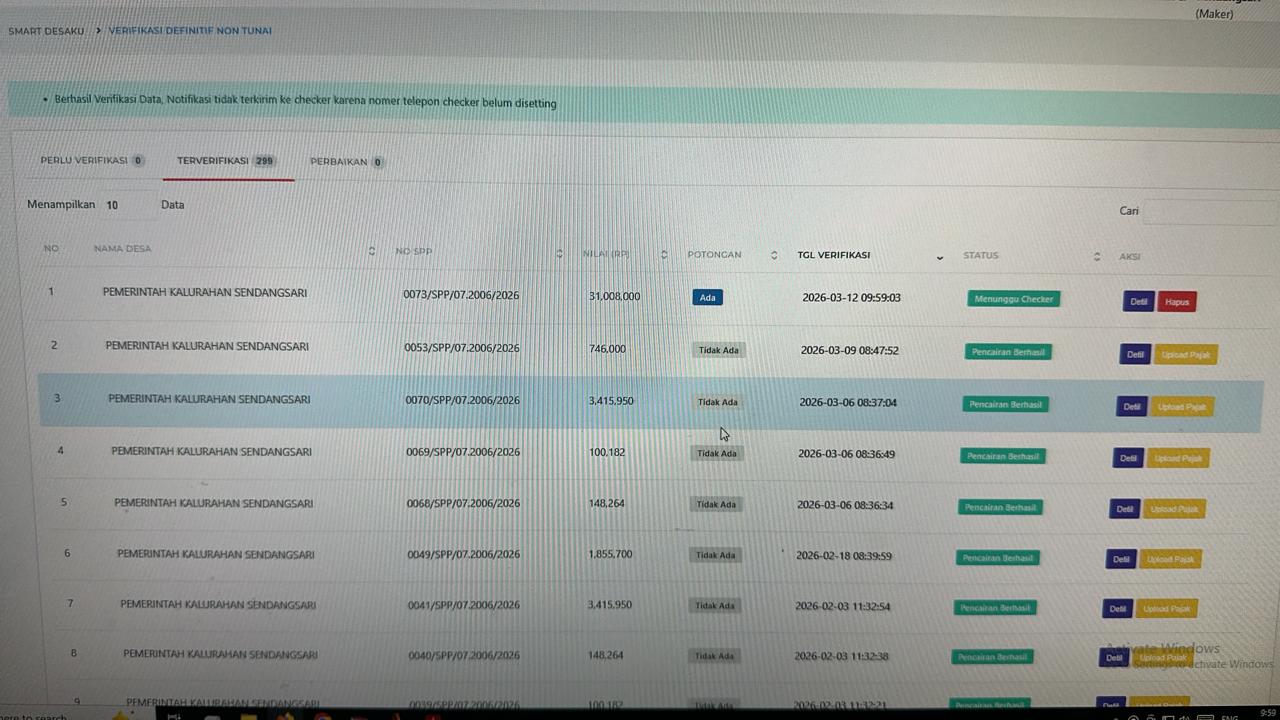Sort table by Status column arrows
The height and width of the screenshot is (720, 1280).
(1097, 257)
